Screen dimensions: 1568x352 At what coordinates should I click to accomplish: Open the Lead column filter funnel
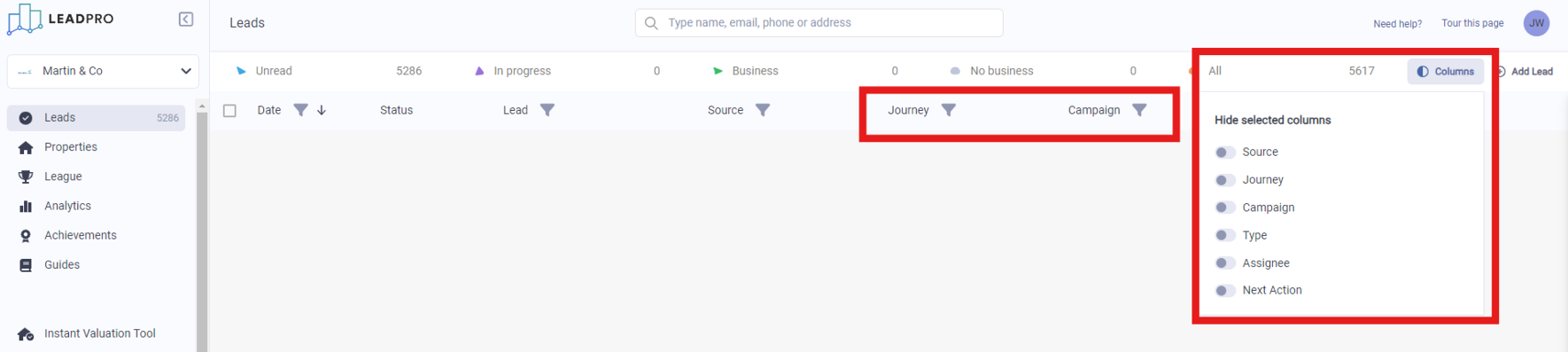547,110
